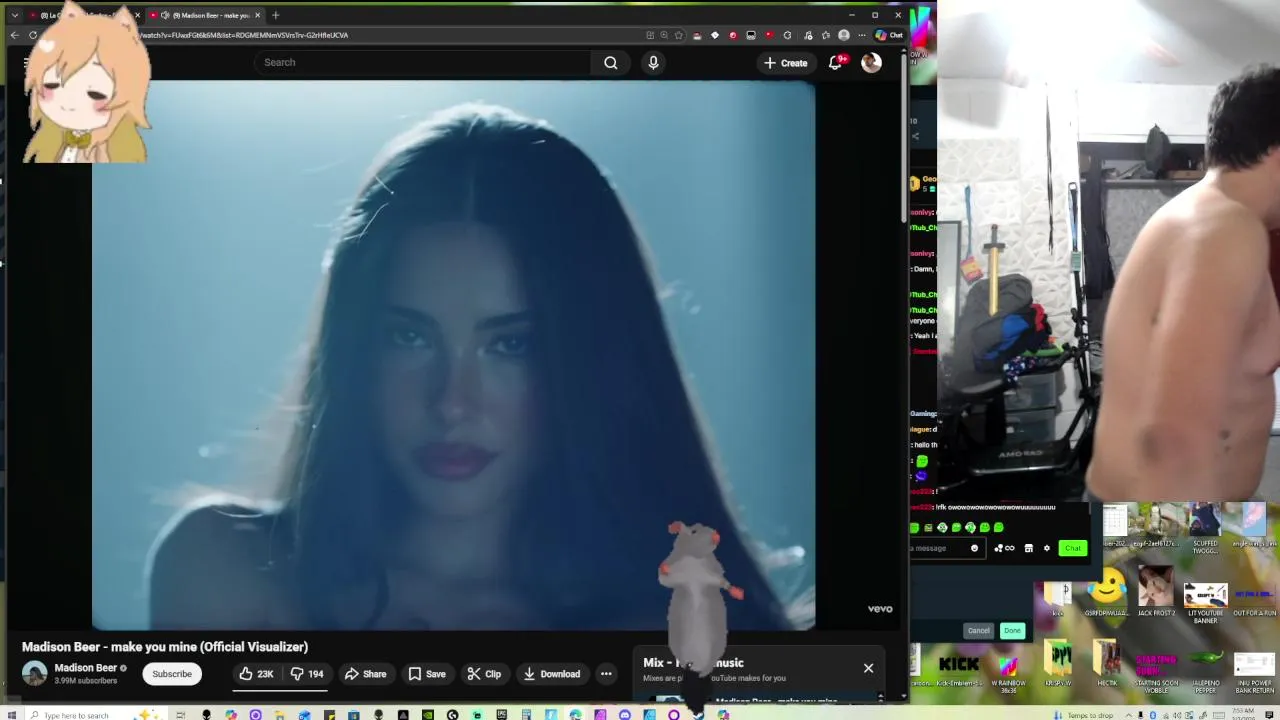Open the Windows Start menu
This screenshot has height=720, width=1280.
pos(10,714)
